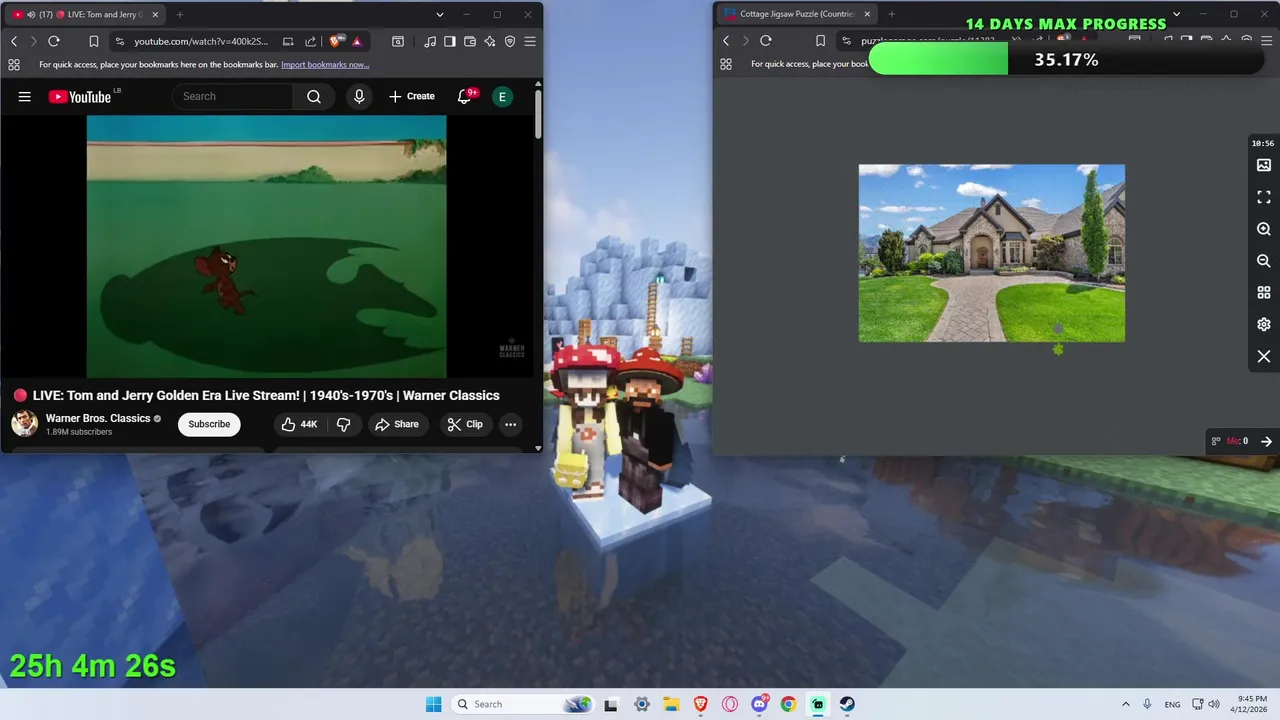Image resolution: width=1280 pixels, height=720 pixels.
Task: Clip the video
Action: (465, 424)
